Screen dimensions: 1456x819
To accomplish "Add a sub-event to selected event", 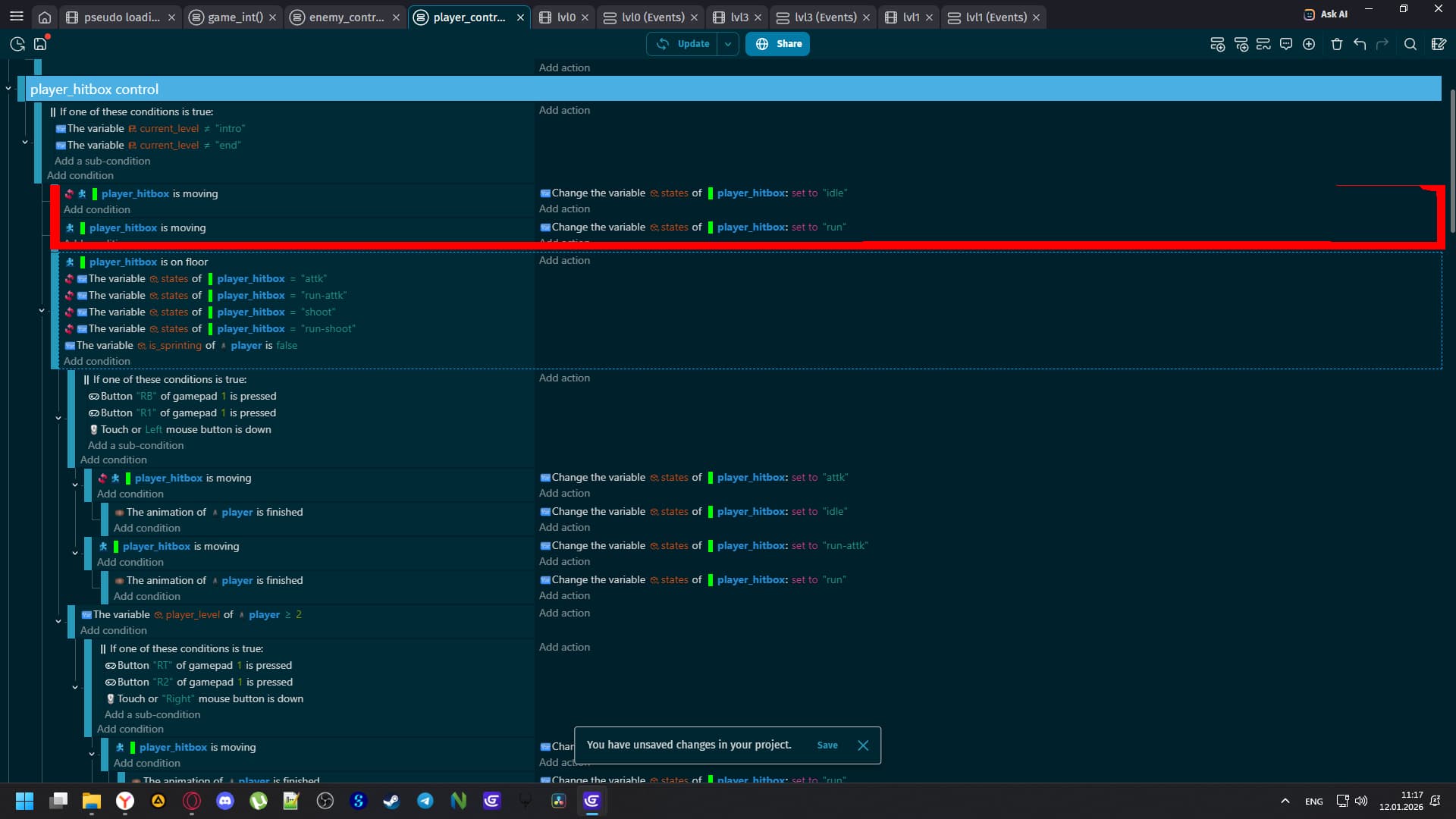I will point(1241,44).
